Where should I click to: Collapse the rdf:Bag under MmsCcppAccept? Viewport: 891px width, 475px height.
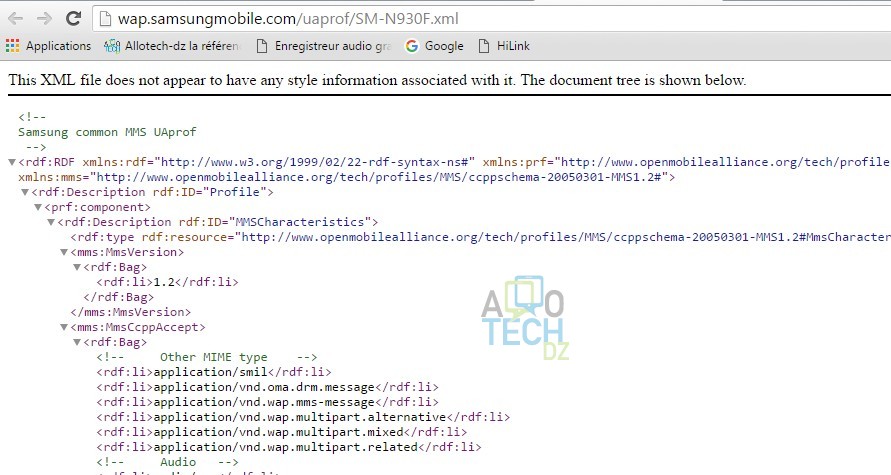pos(77,343)
